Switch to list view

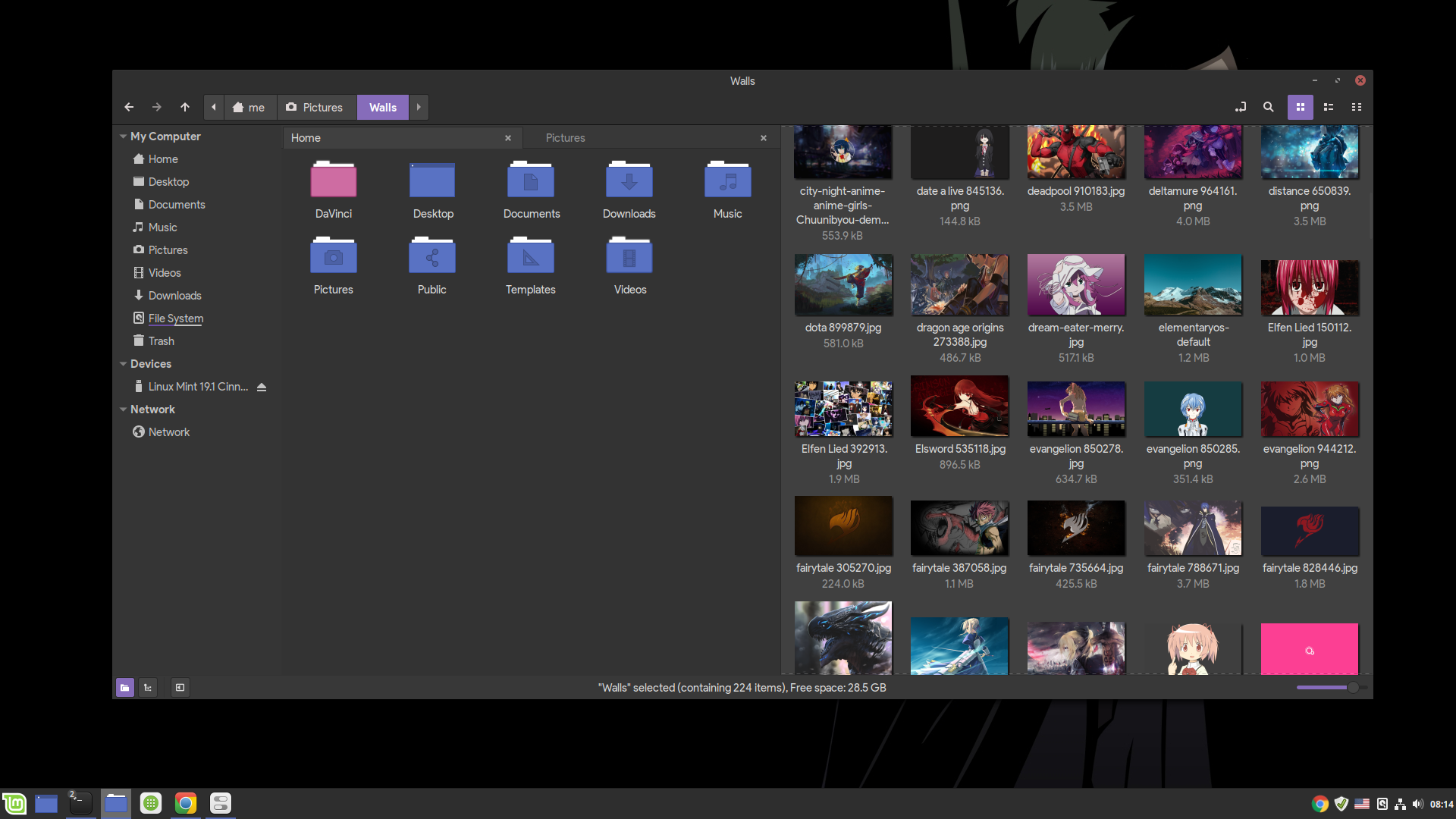click(1329, 107)
